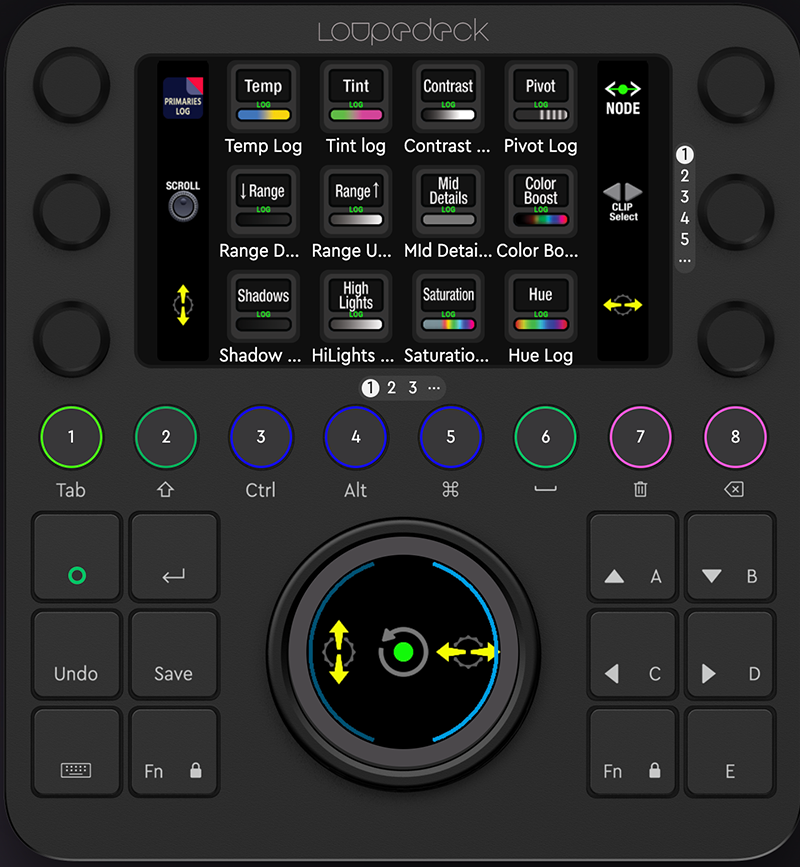Click the Scroll wheel control

pos(181,207)
